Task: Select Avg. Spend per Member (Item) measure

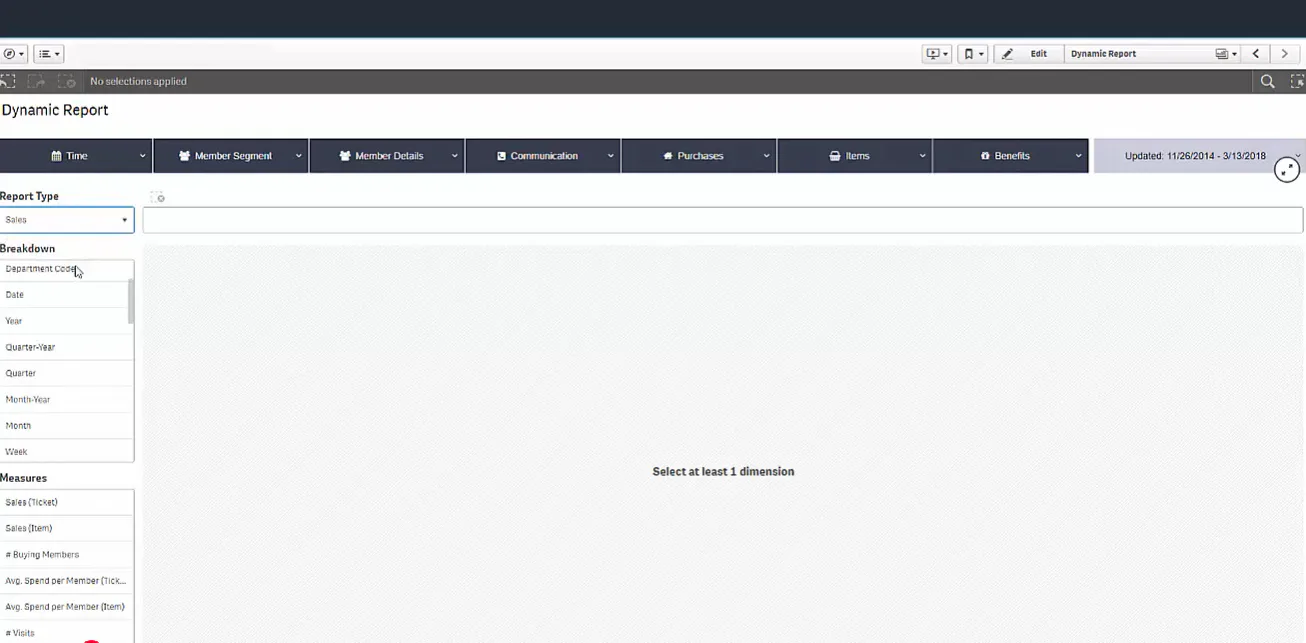Action: point(67,606)
